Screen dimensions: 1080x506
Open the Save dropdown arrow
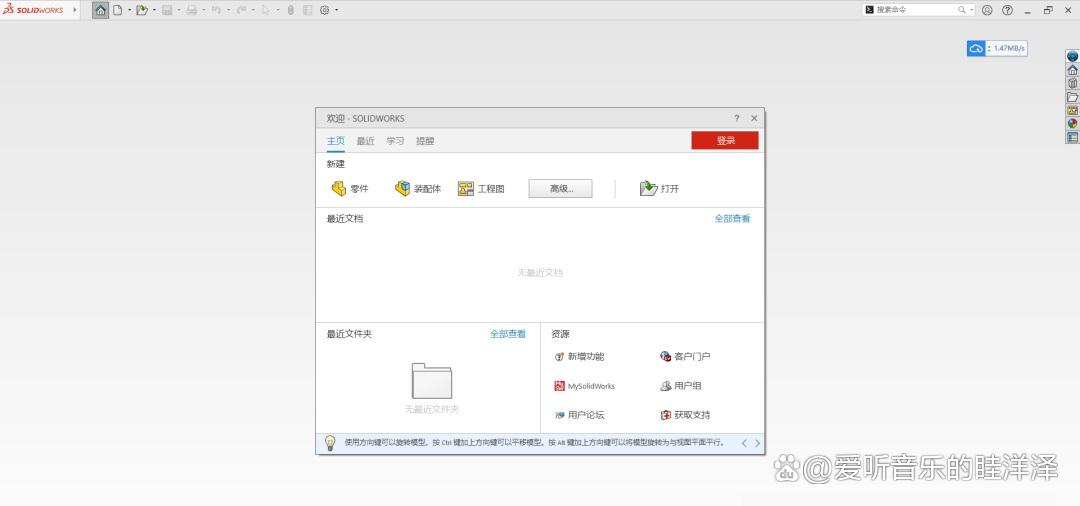click(179, 10)
